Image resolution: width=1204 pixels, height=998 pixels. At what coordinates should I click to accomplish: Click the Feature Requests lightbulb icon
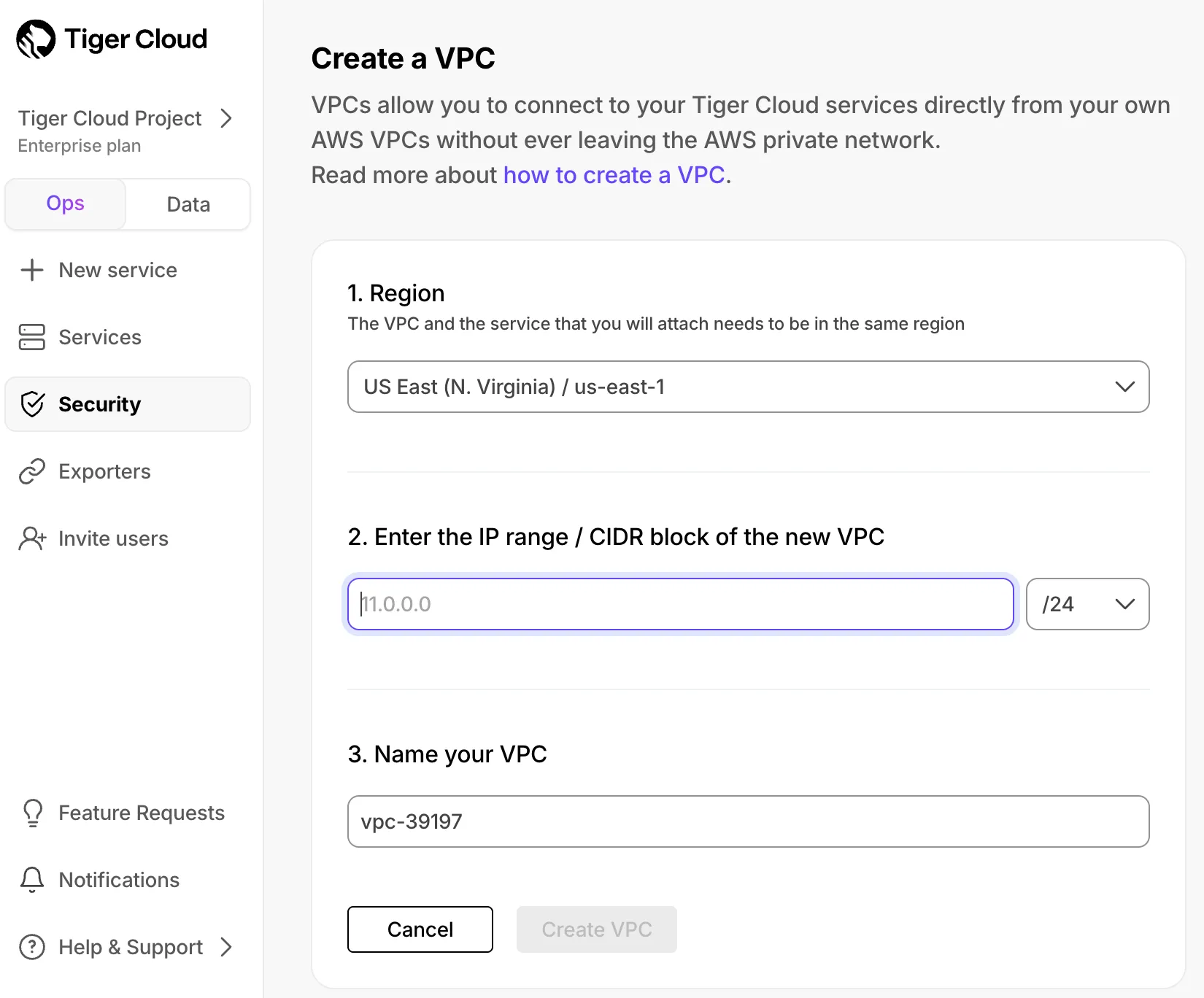(x=33, y=813)
